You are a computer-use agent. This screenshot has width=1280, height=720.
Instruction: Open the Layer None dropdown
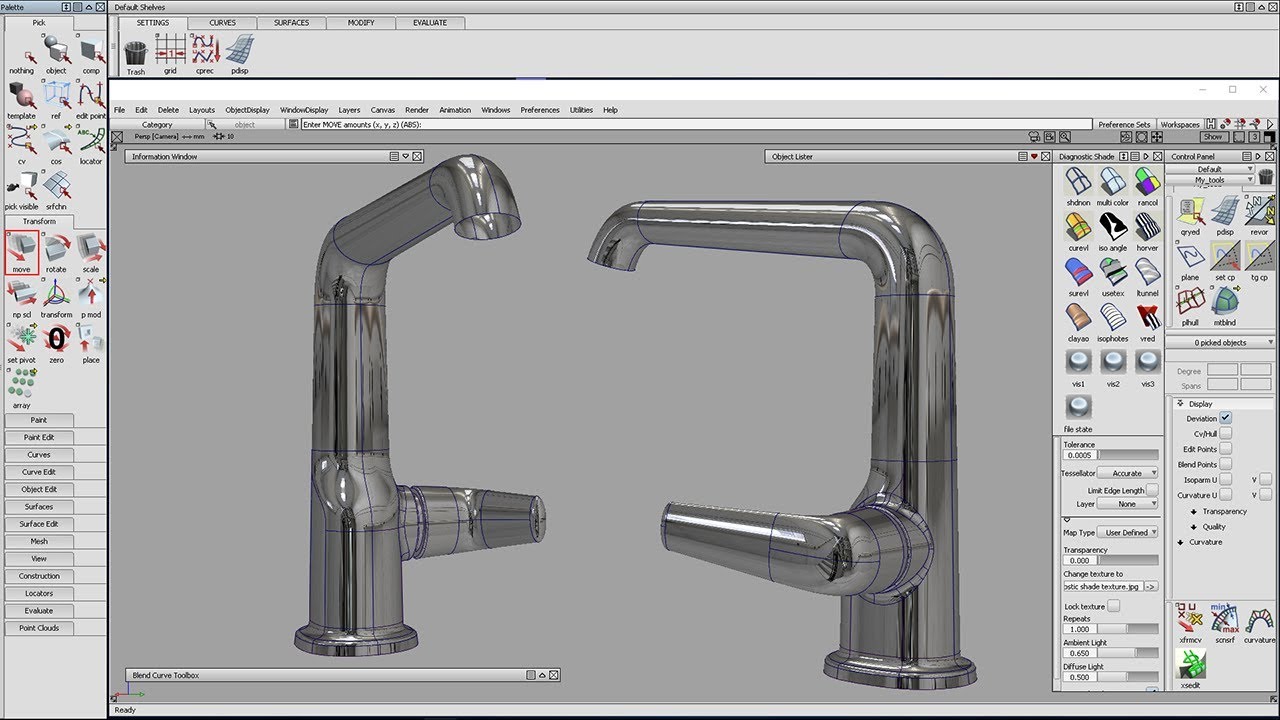tap(1128, 504)
